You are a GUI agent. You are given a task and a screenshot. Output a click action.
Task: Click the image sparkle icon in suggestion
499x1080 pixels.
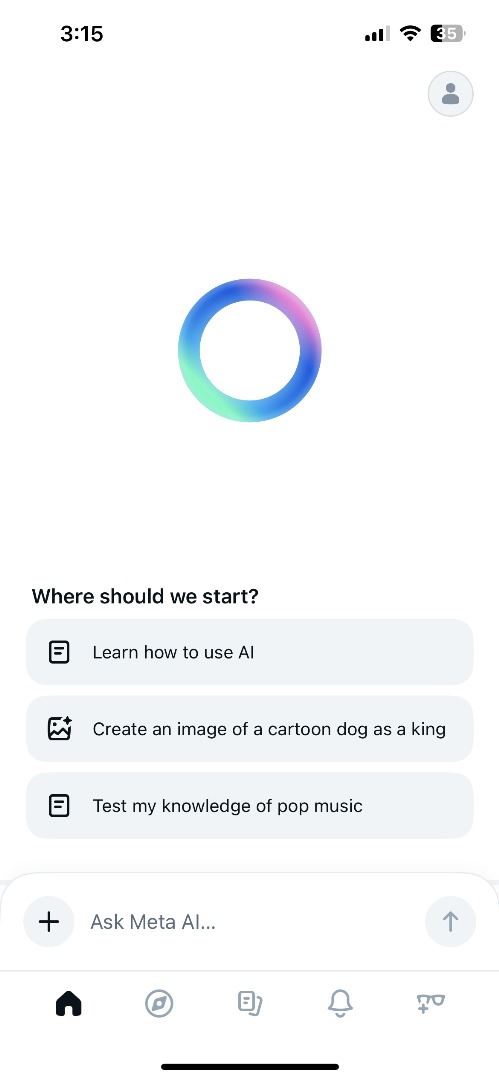(59, 729)
